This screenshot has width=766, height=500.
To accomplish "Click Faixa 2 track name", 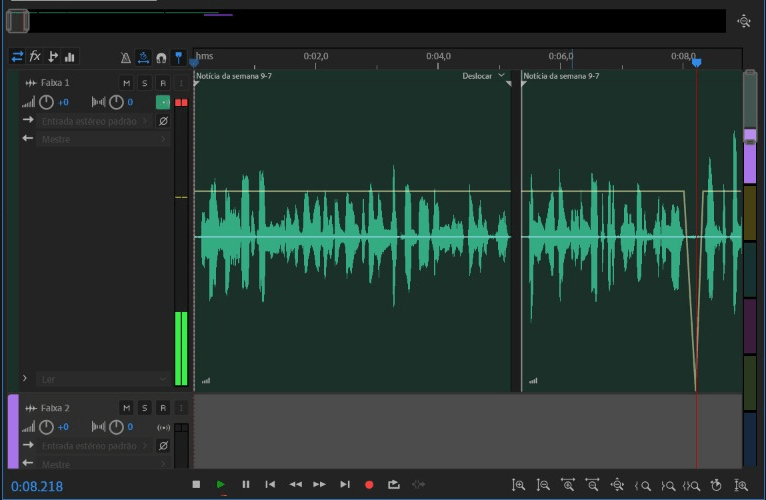I will 55,408.
